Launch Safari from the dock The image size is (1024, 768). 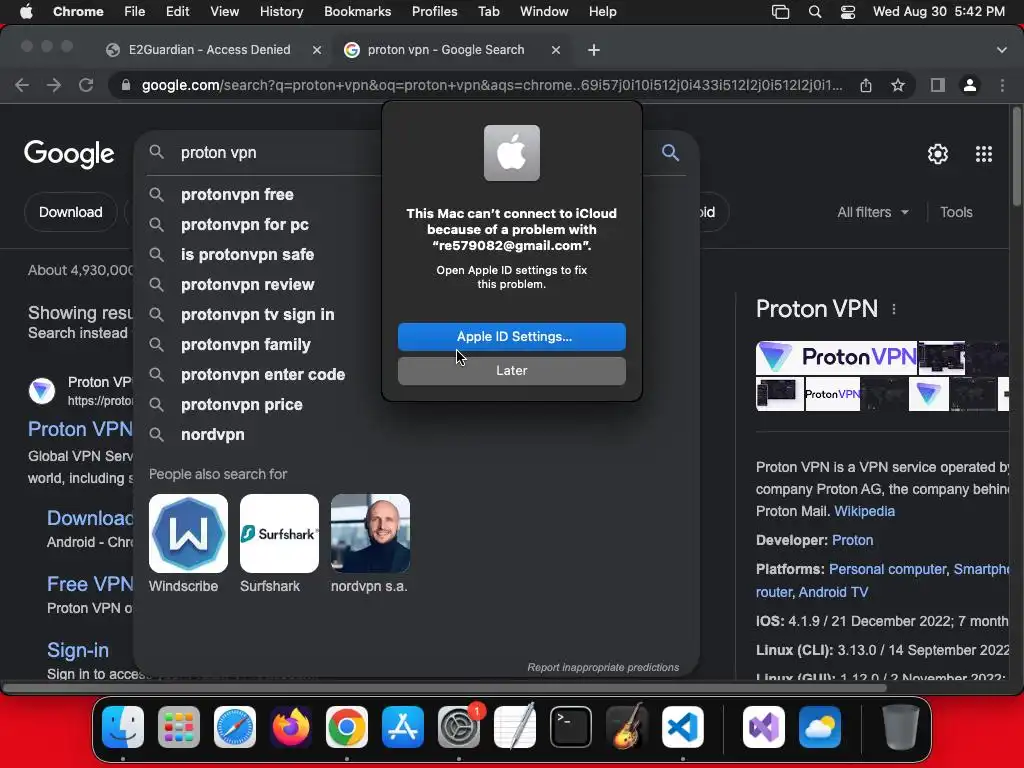234,727
